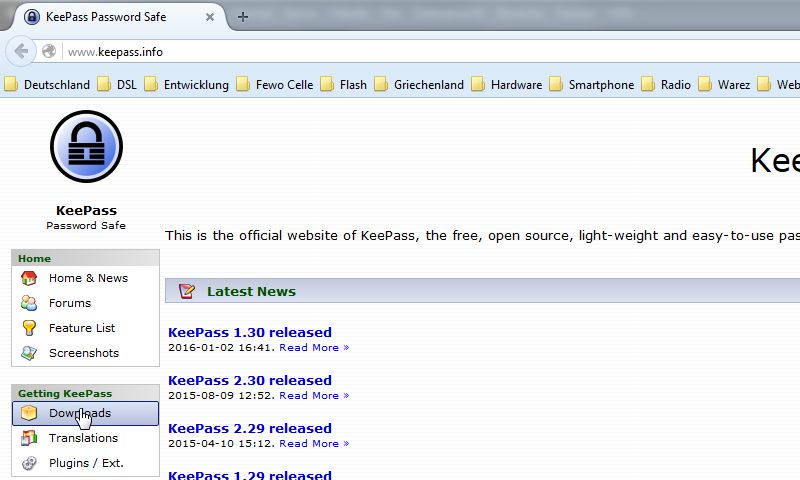The width and height of the screenshot is (800, 480).
Task: Open the Radio bookmark folder
Action: (666, 85)
